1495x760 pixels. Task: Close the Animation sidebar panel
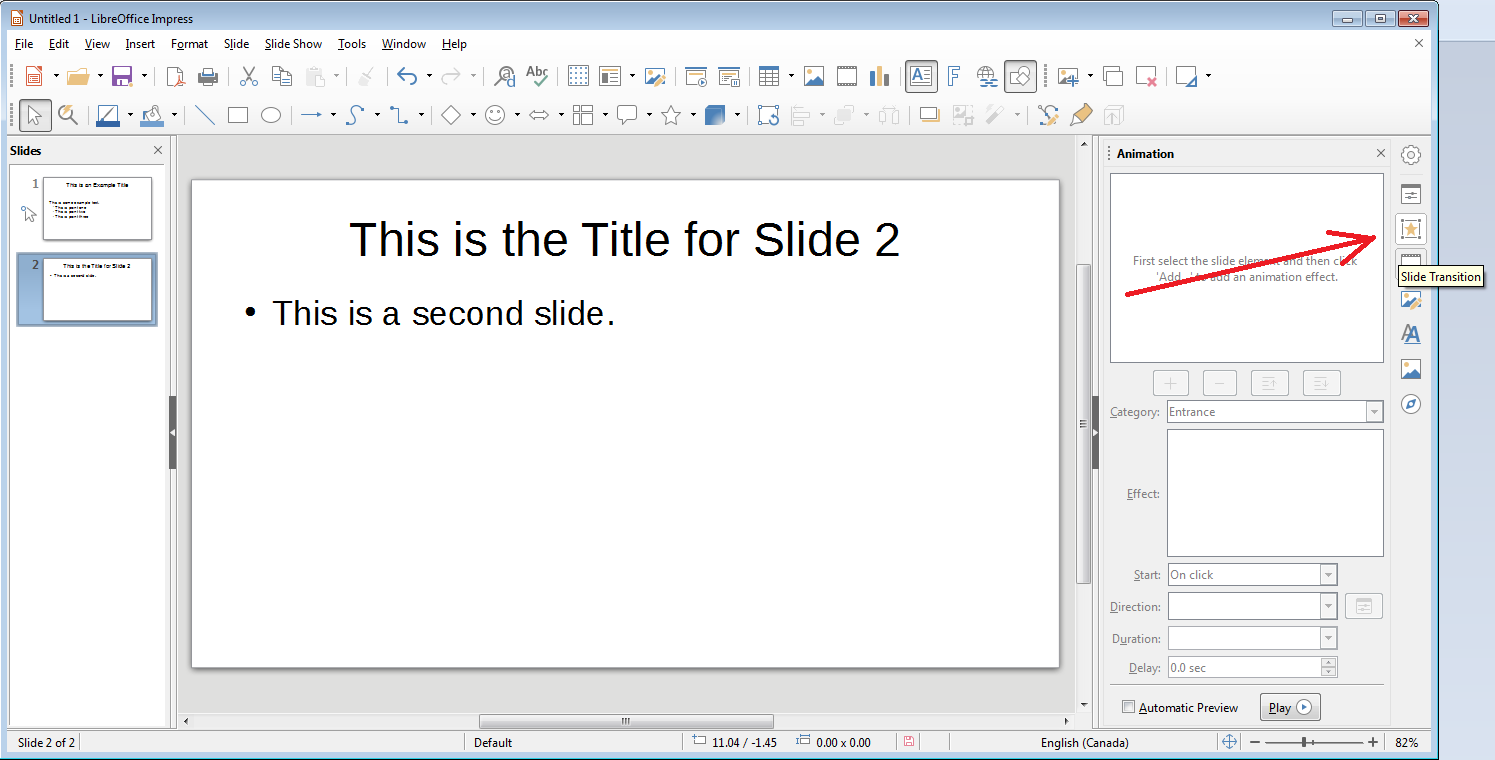(1381, 153)
